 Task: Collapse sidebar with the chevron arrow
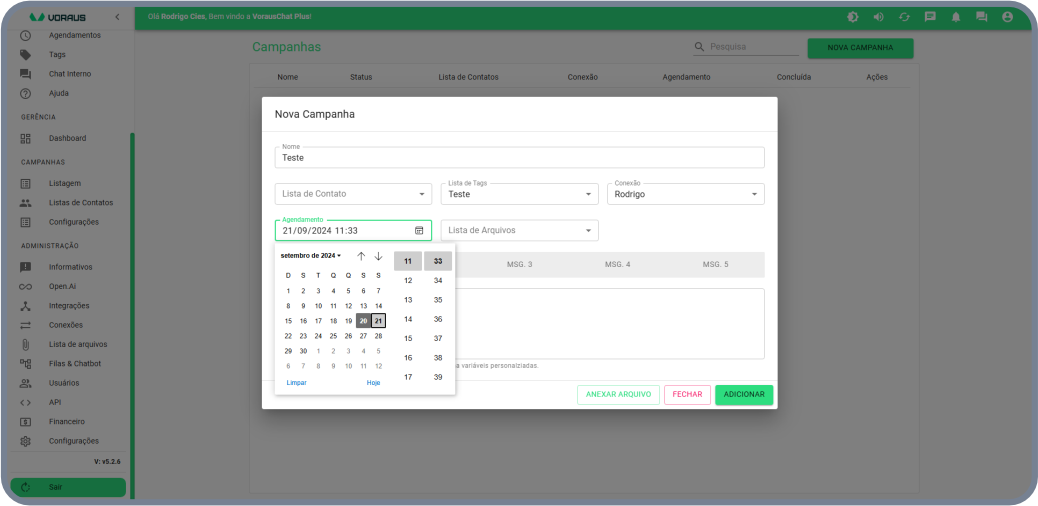coord(117,17)
